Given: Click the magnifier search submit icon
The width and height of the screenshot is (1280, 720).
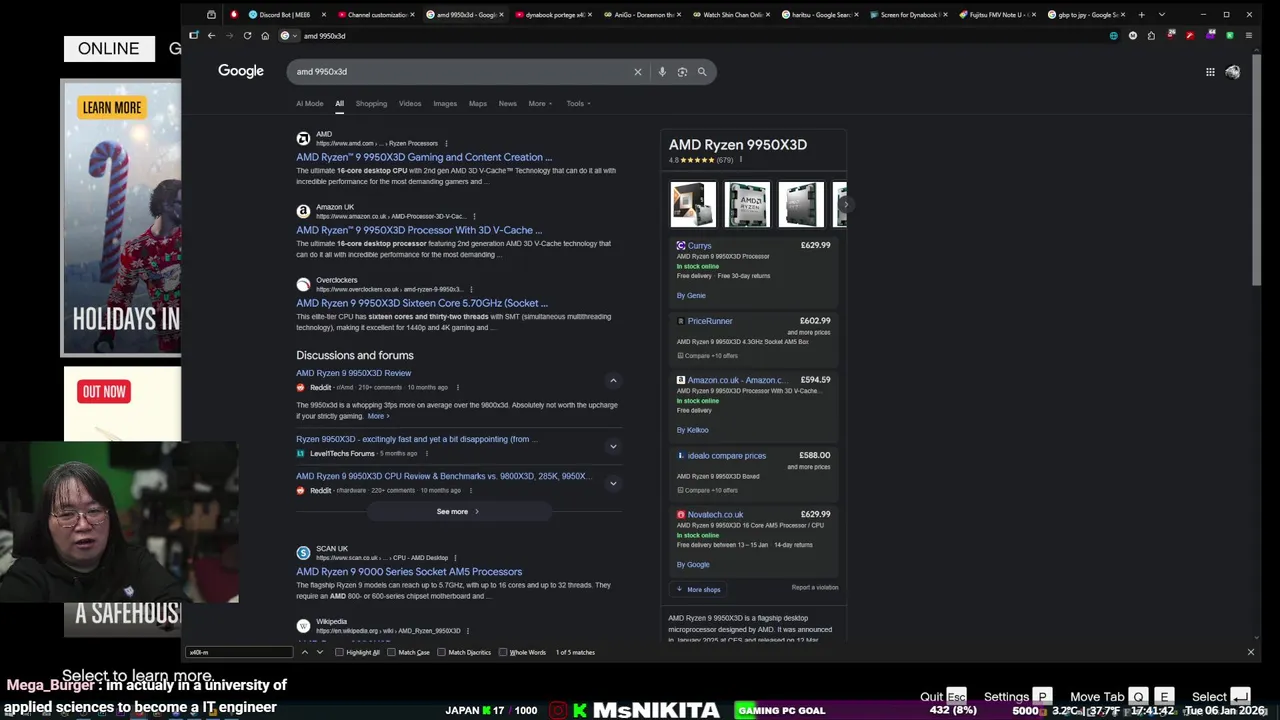Looking at the screenshot, I should coord(702,72).
